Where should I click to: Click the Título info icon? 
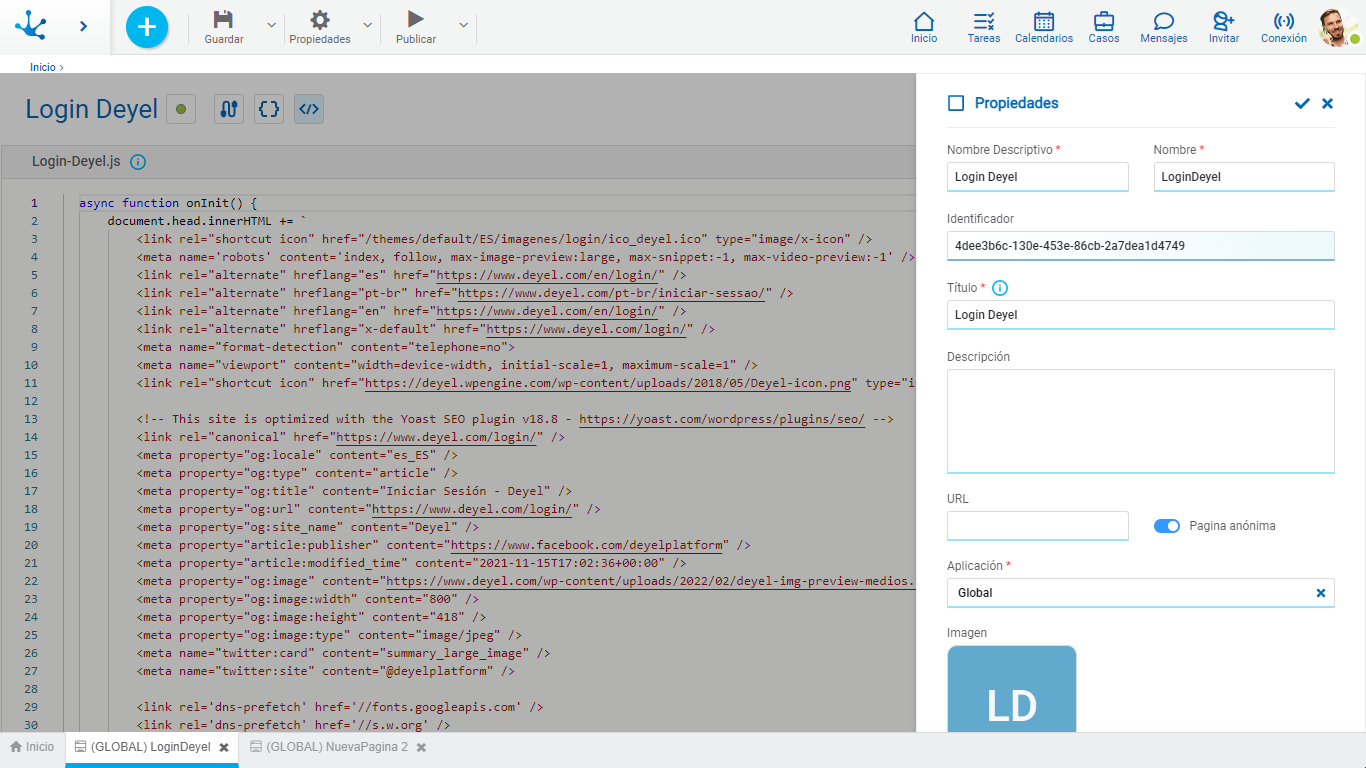[1000, 288]
